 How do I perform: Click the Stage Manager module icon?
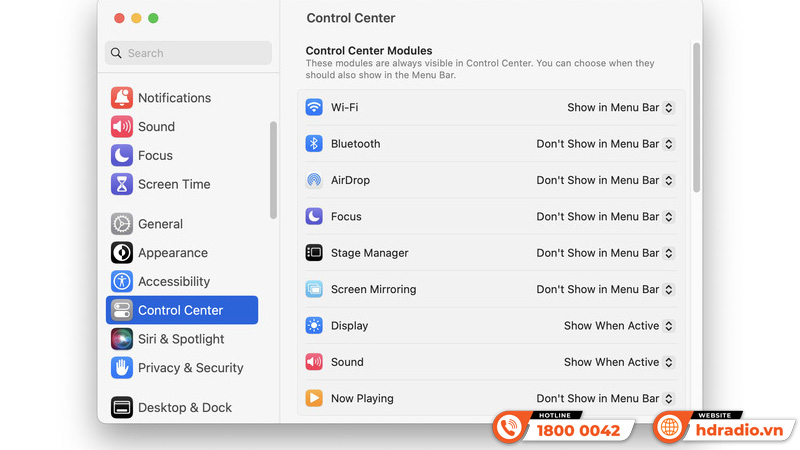[x=314, y=253]
